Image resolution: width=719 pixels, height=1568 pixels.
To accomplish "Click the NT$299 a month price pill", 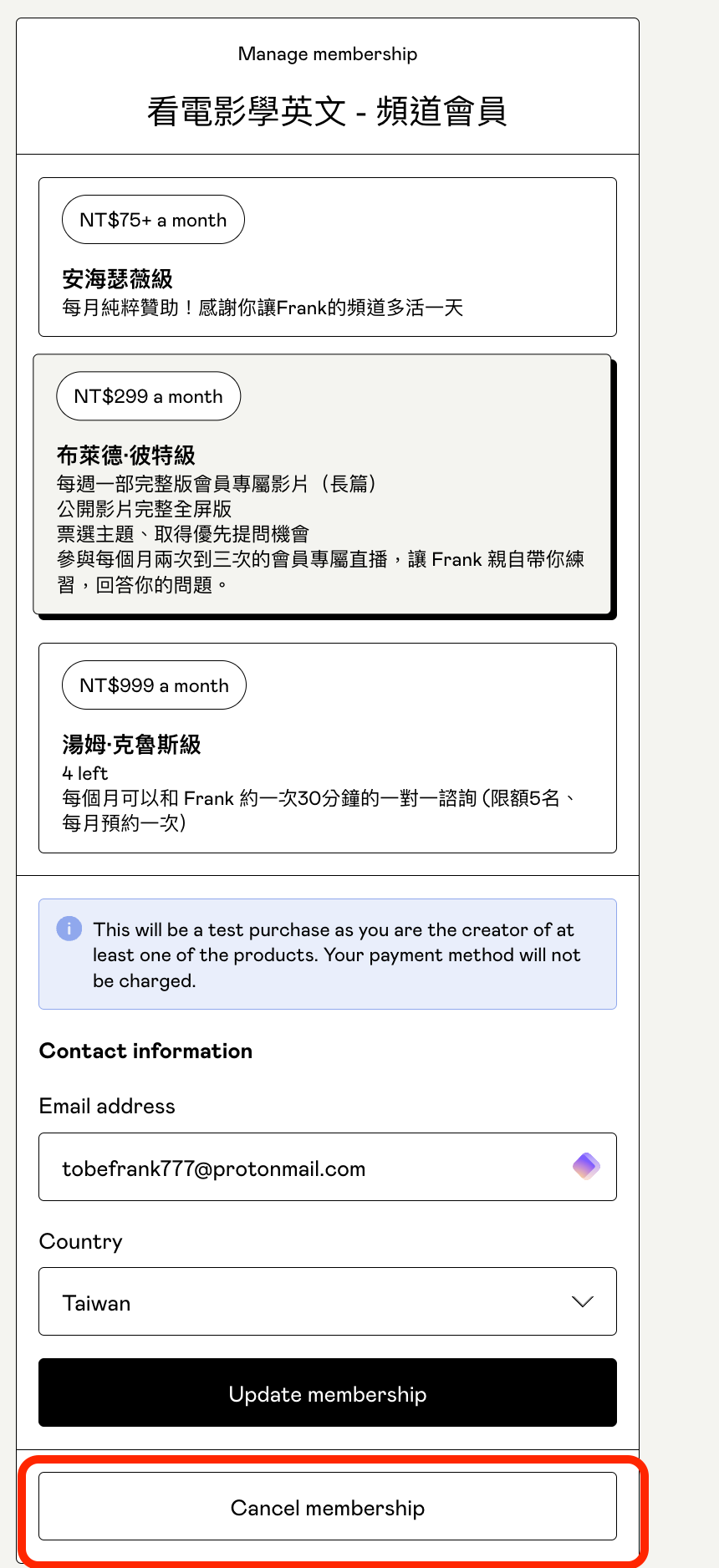I will pyautogui.click(x=148, y=396).
